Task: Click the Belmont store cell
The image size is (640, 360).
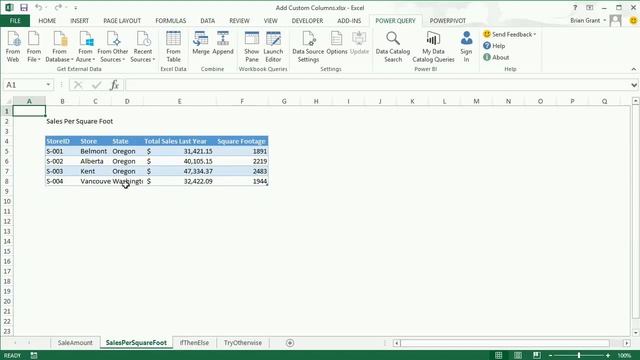Action: click(95, 151)
